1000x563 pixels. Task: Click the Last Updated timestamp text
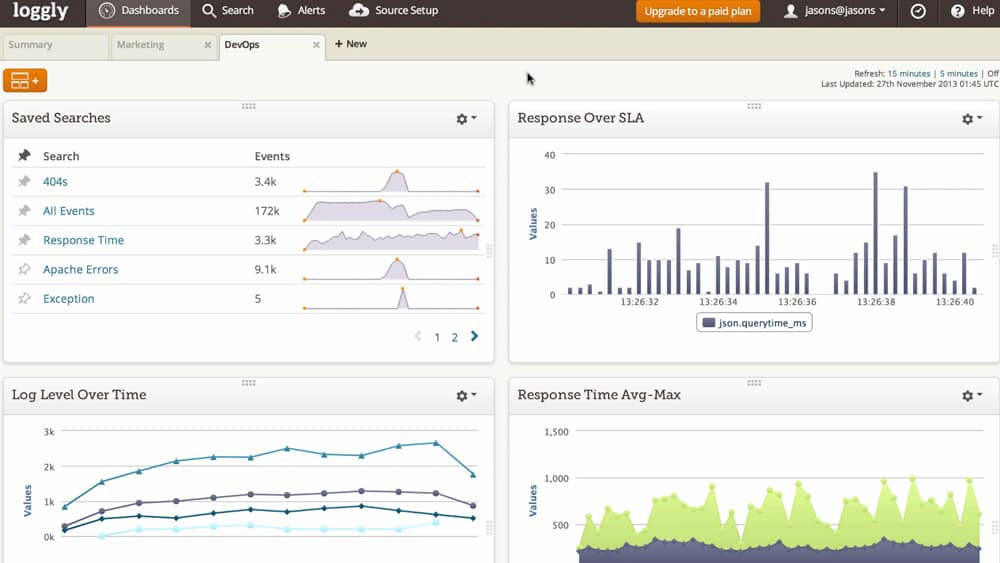coord(909,84)
